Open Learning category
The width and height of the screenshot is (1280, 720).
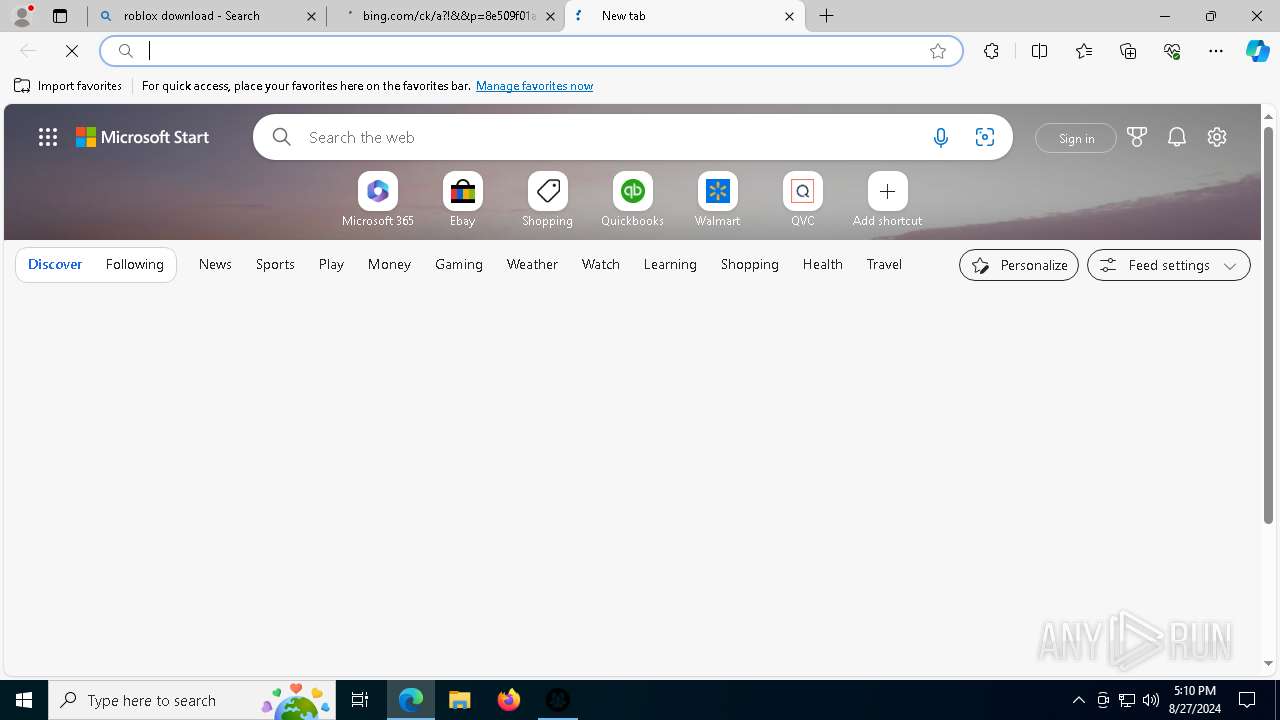pos(670,264)
